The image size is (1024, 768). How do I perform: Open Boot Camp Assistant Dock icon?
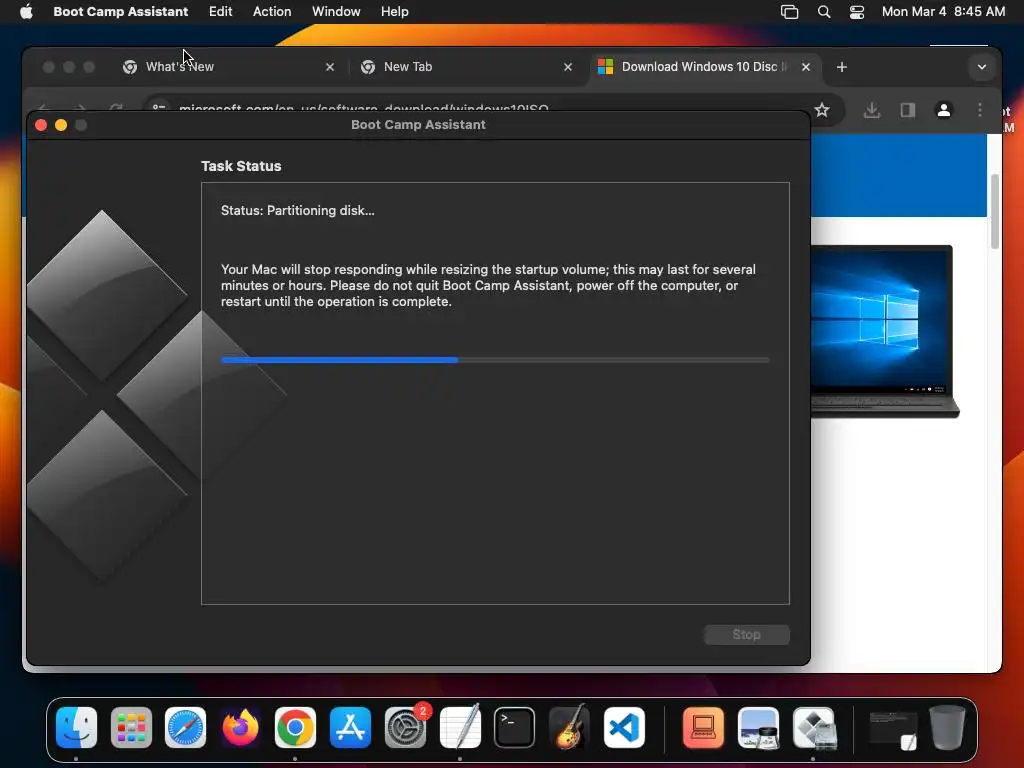pos(813,727)
